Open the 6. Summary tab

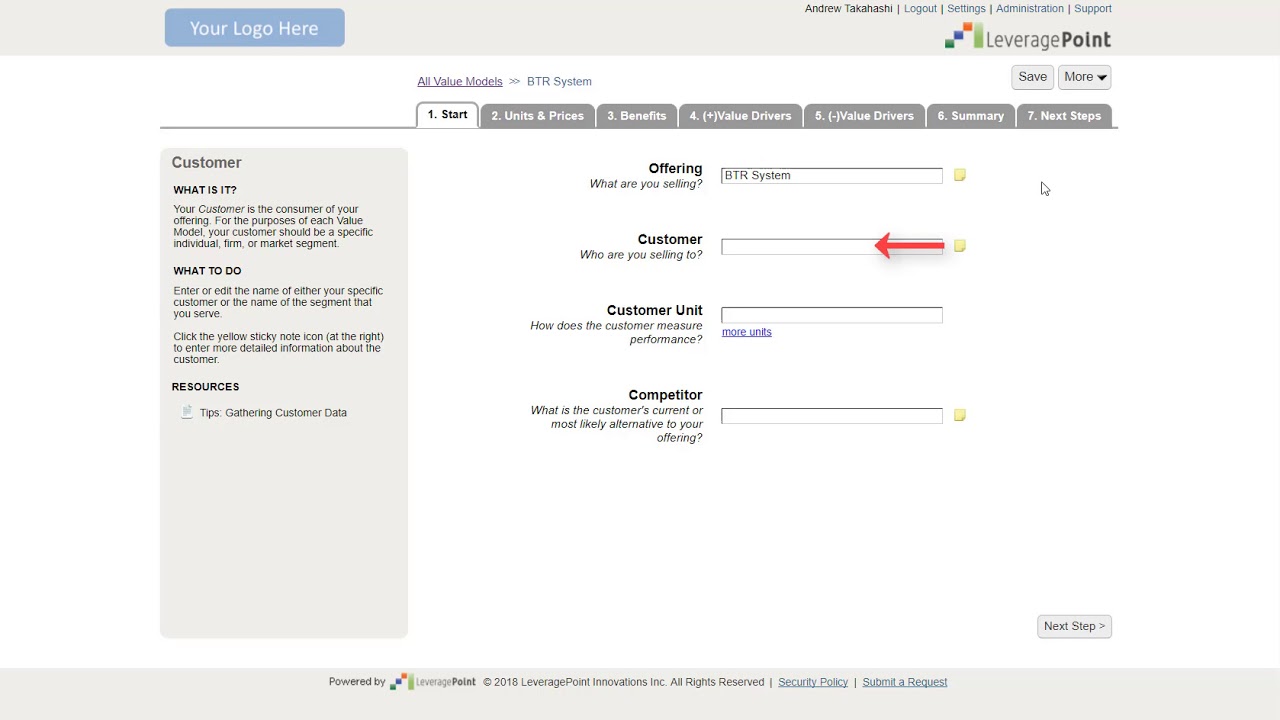[970, 116]
